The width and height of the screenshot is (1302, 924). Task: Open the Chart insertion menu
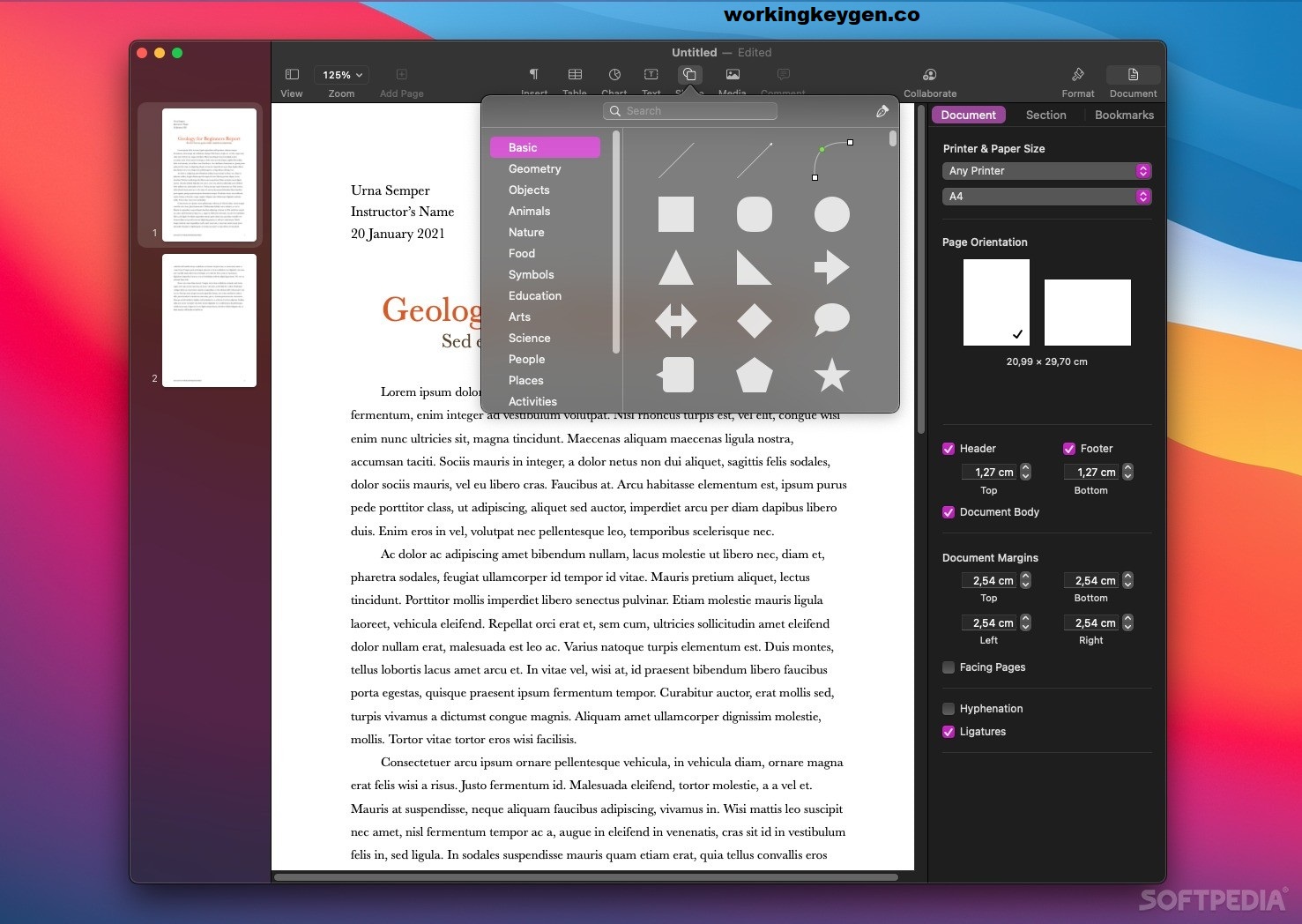(614, 75)
